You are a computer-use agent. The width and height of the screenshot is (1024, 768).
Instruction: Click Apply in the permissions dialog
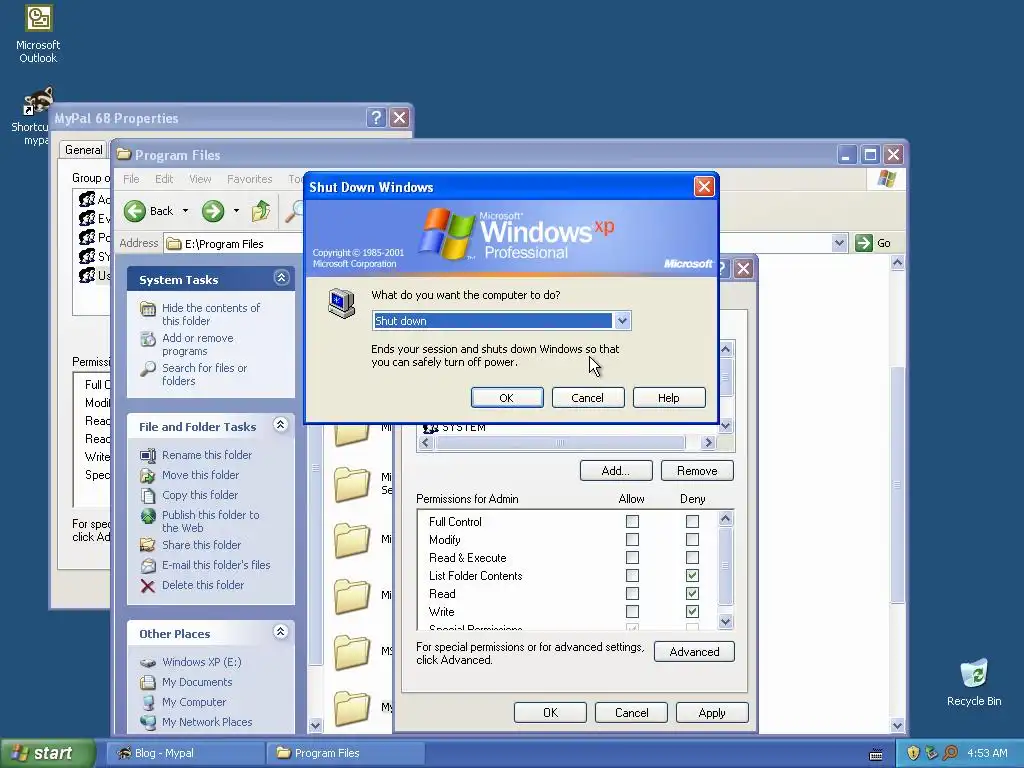pyautogui.click(x=712, y=712)
